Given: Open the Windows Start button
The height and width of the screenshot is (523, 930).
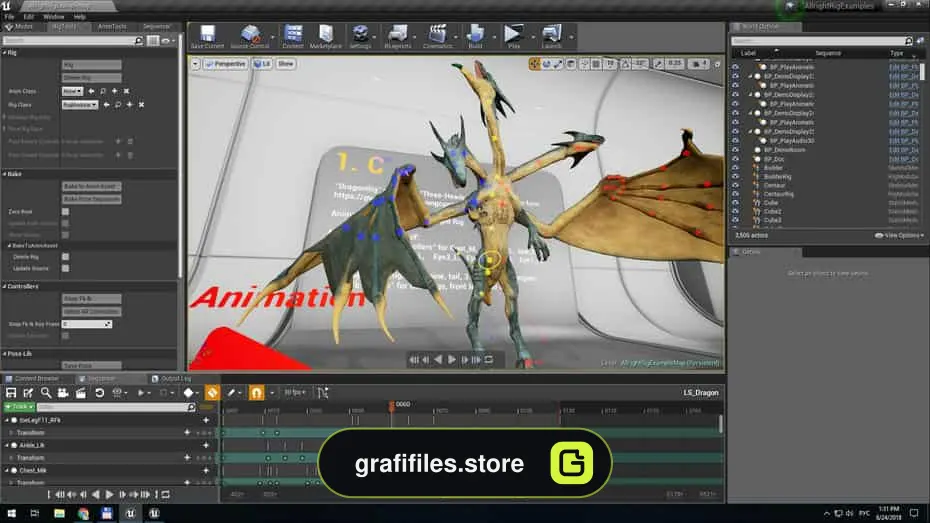Looking at the screenshot, I should (x=11, y=513).
